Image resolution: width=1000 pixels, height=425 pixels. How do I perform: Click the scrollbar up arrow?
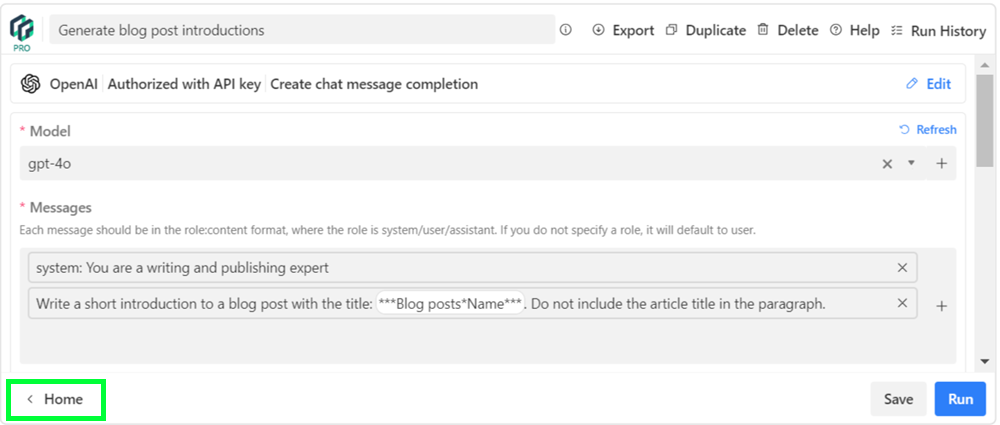[984, 65]
